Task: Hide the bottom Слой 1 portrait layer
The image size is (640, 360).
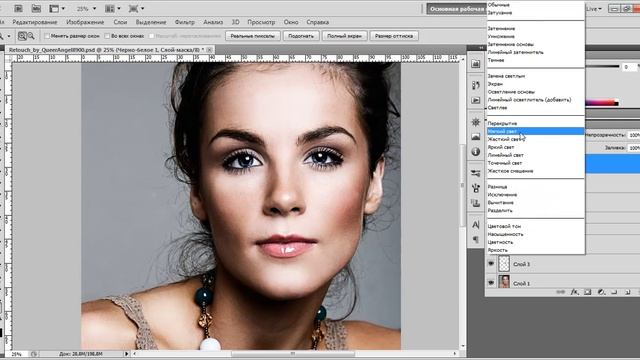Action: tap(491, 282)
